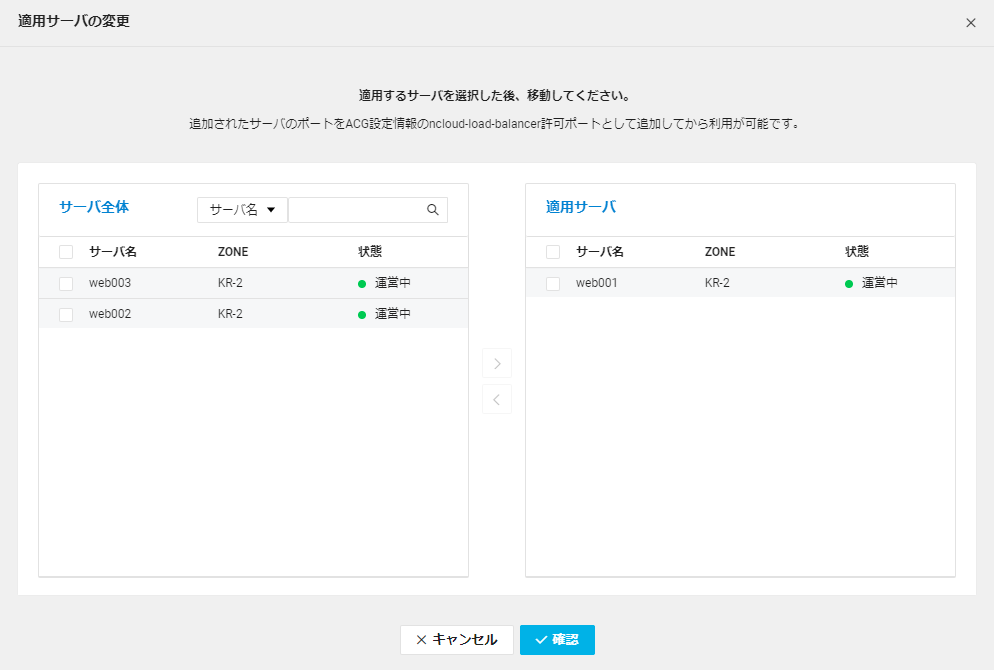Click the web001 server name
Image resolution: width=994 pixels, height=670 pixels.
(597, 283)
